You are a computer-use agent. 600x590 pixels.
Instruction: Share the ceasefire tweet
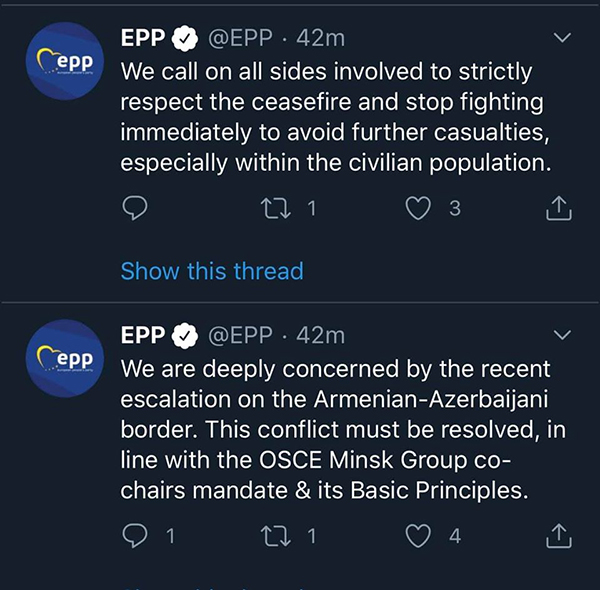[x=559, y=208]
